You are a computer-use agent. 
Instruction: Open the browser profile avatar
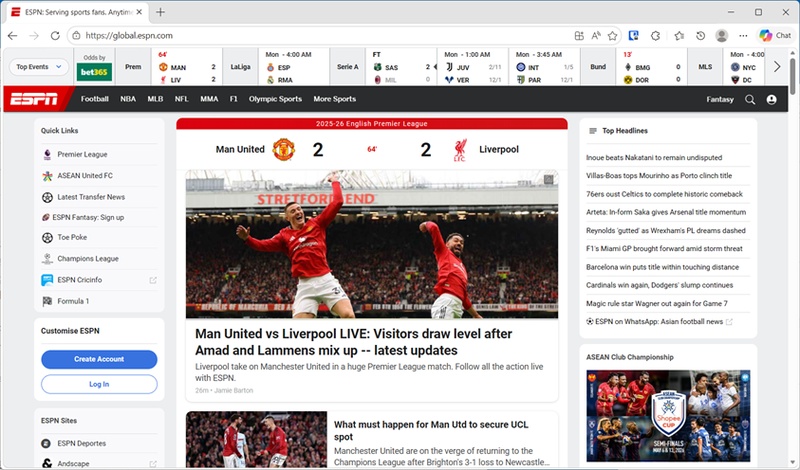click(x=721, y=36)
